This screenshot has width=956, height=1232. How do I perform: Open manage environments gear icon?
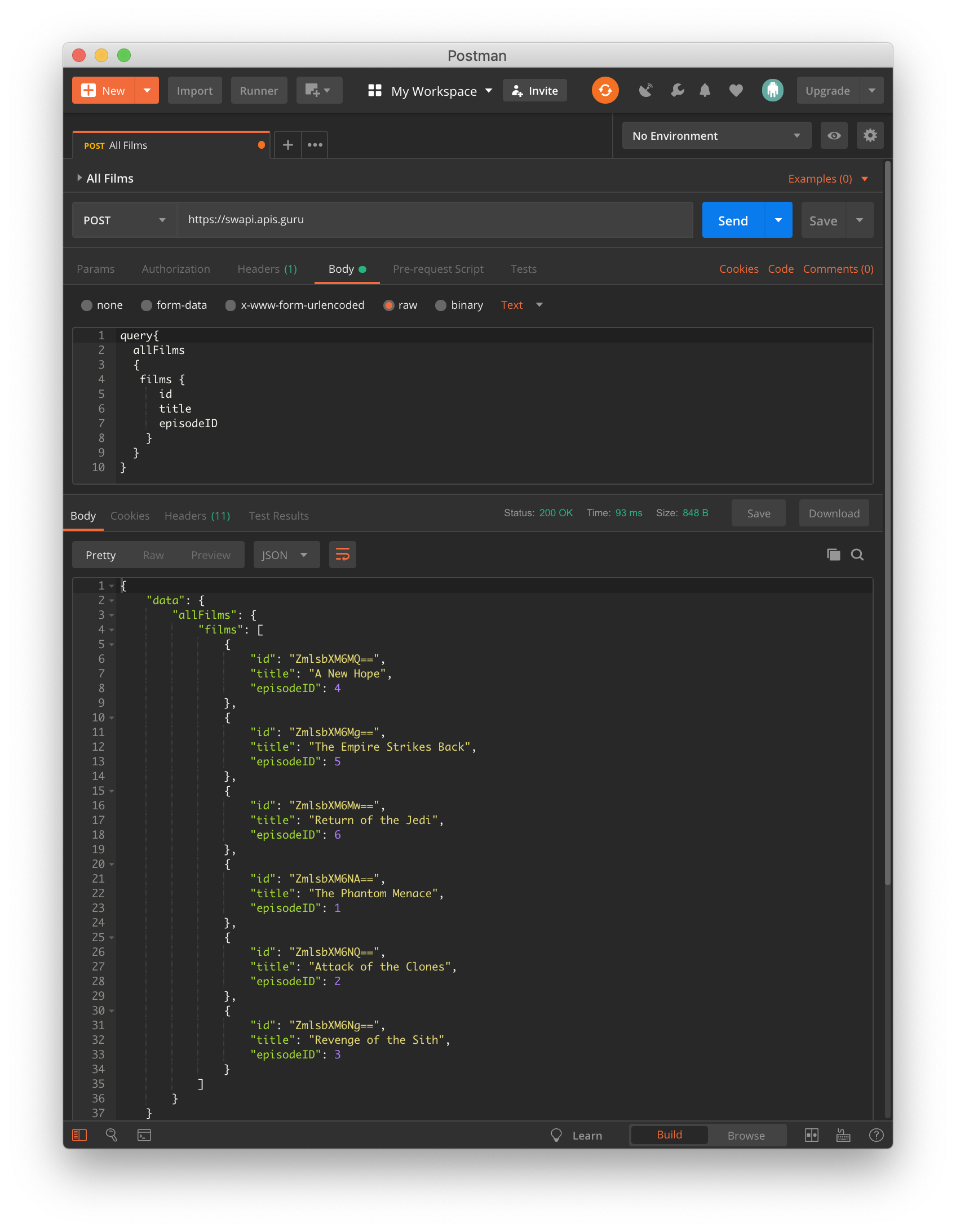coord(870,135)
